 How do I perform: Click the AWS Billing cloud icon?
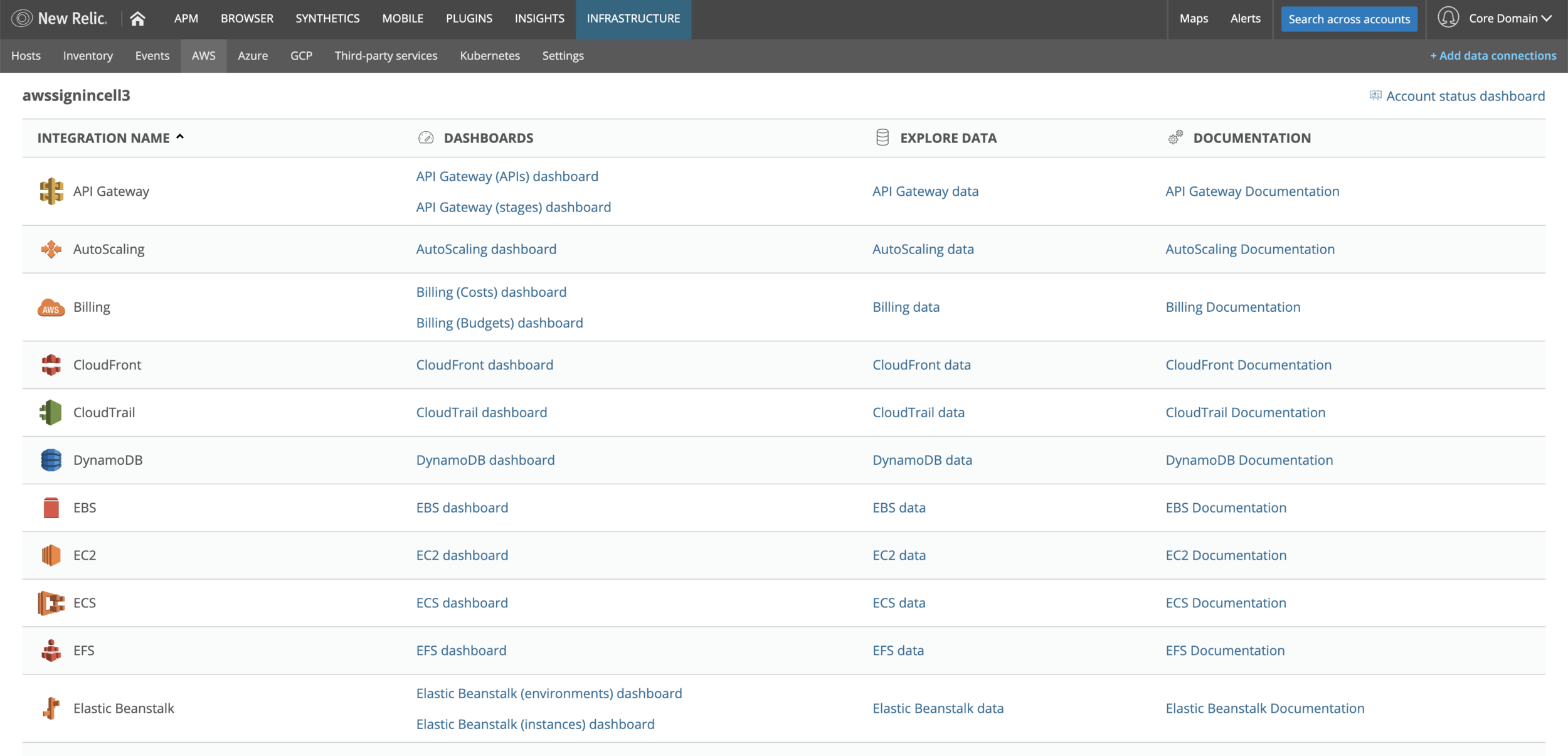pyautogui.click(x=51, y=307)
